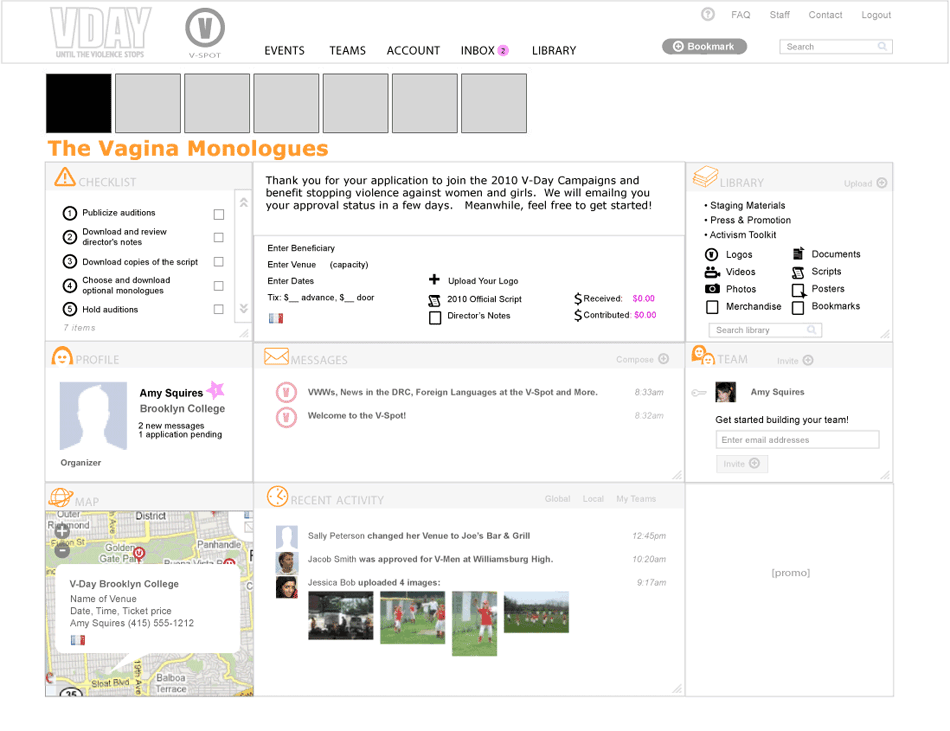The image size is (950, 731).
Task: Open Photos camera icon in Library
Action: (x=712, y=289)
